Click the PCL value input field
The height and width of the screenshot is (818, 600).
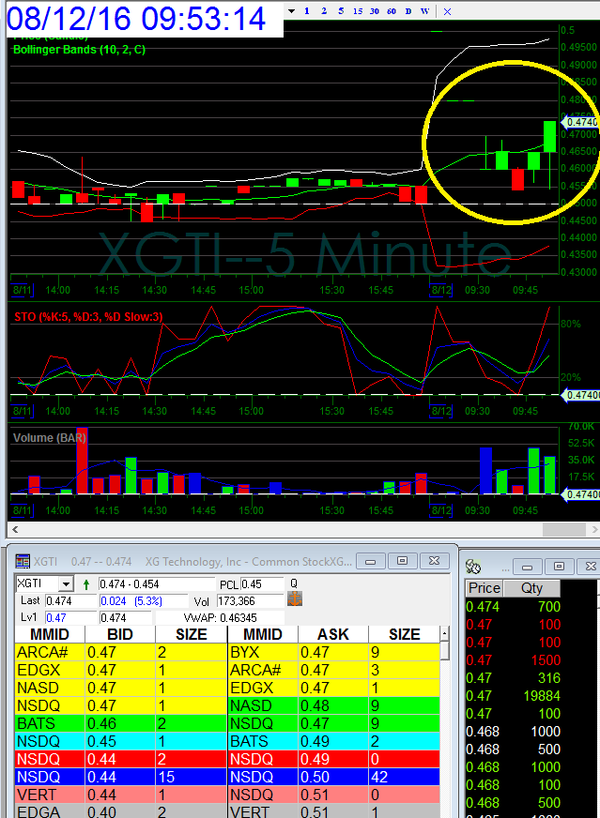tap(265, 583)
